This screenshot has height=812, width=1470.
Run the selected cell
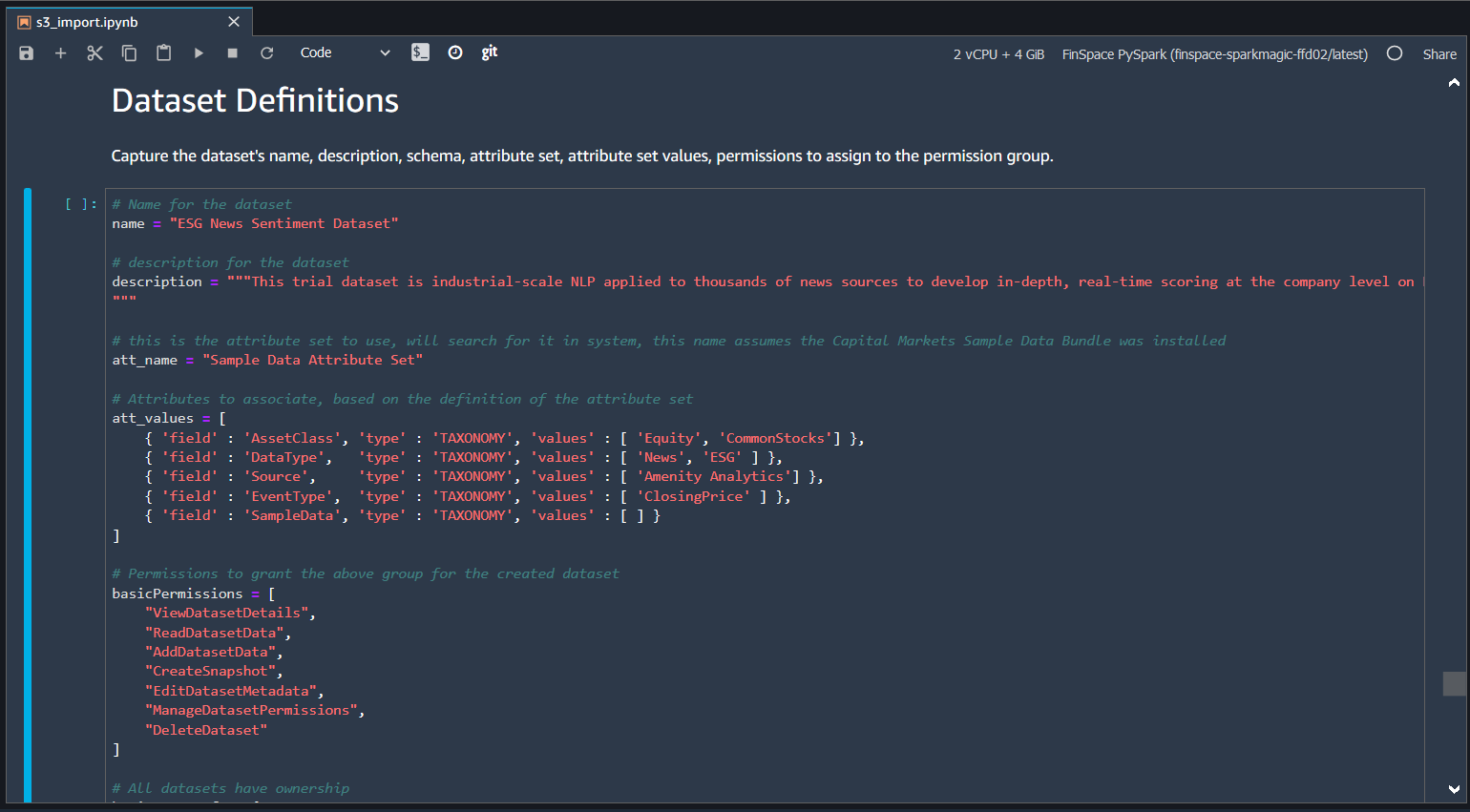(x=199, y=53)
